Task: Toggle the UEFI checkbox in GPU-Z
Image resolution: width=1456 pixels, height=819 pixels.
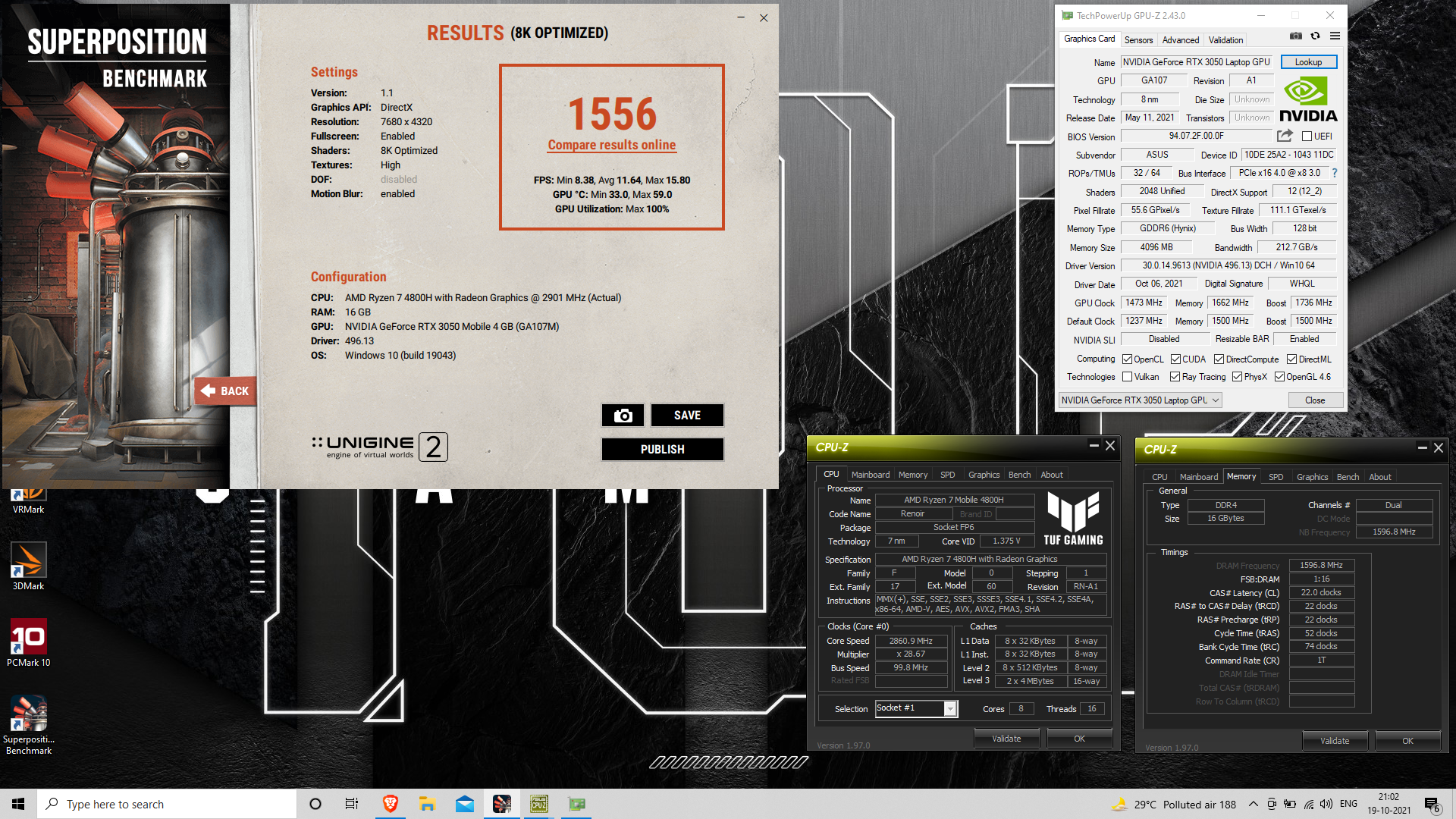Action: (1307, 136)
